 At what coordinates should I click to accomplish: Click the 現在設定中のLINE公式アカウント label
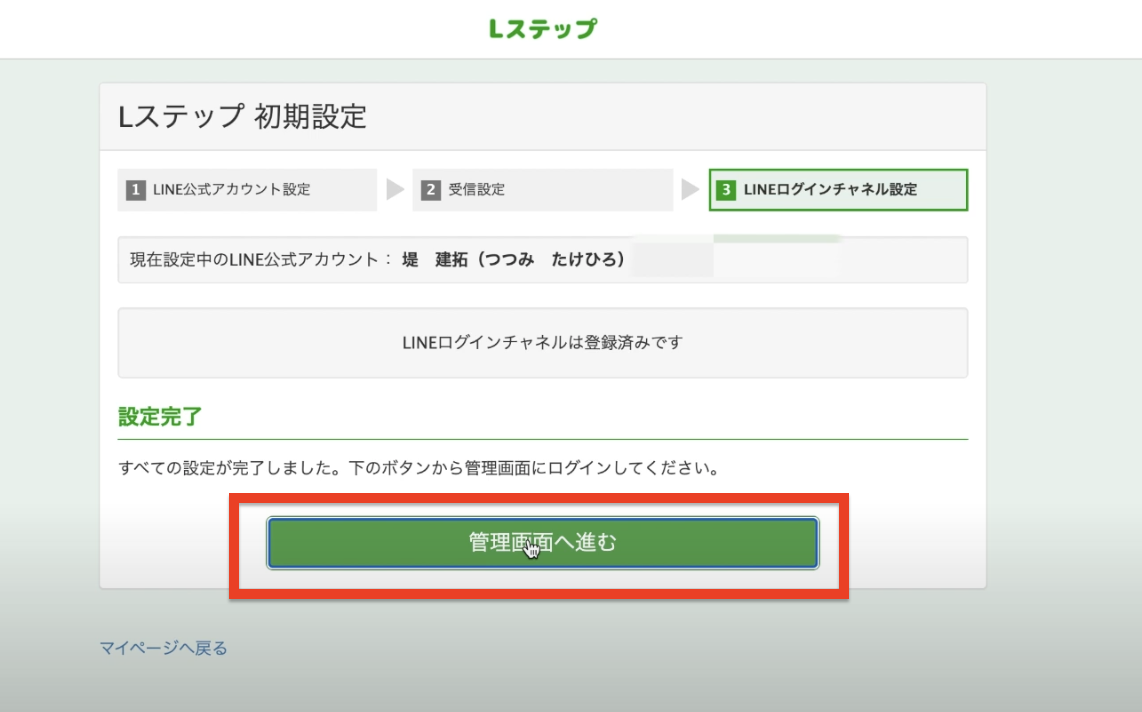(261, 260)
